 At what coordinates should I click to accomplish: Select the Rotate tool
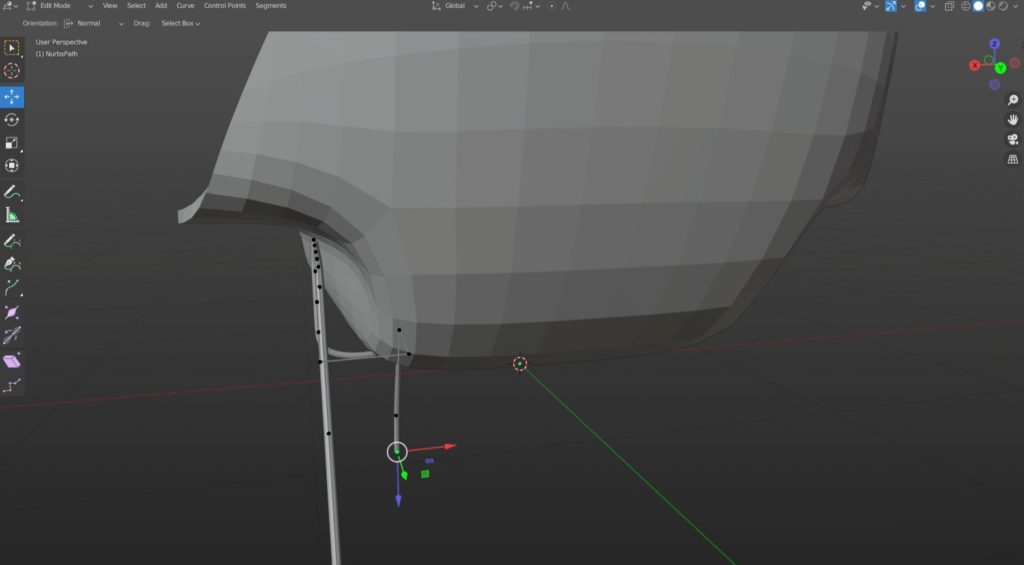click(x=12, y=120)
